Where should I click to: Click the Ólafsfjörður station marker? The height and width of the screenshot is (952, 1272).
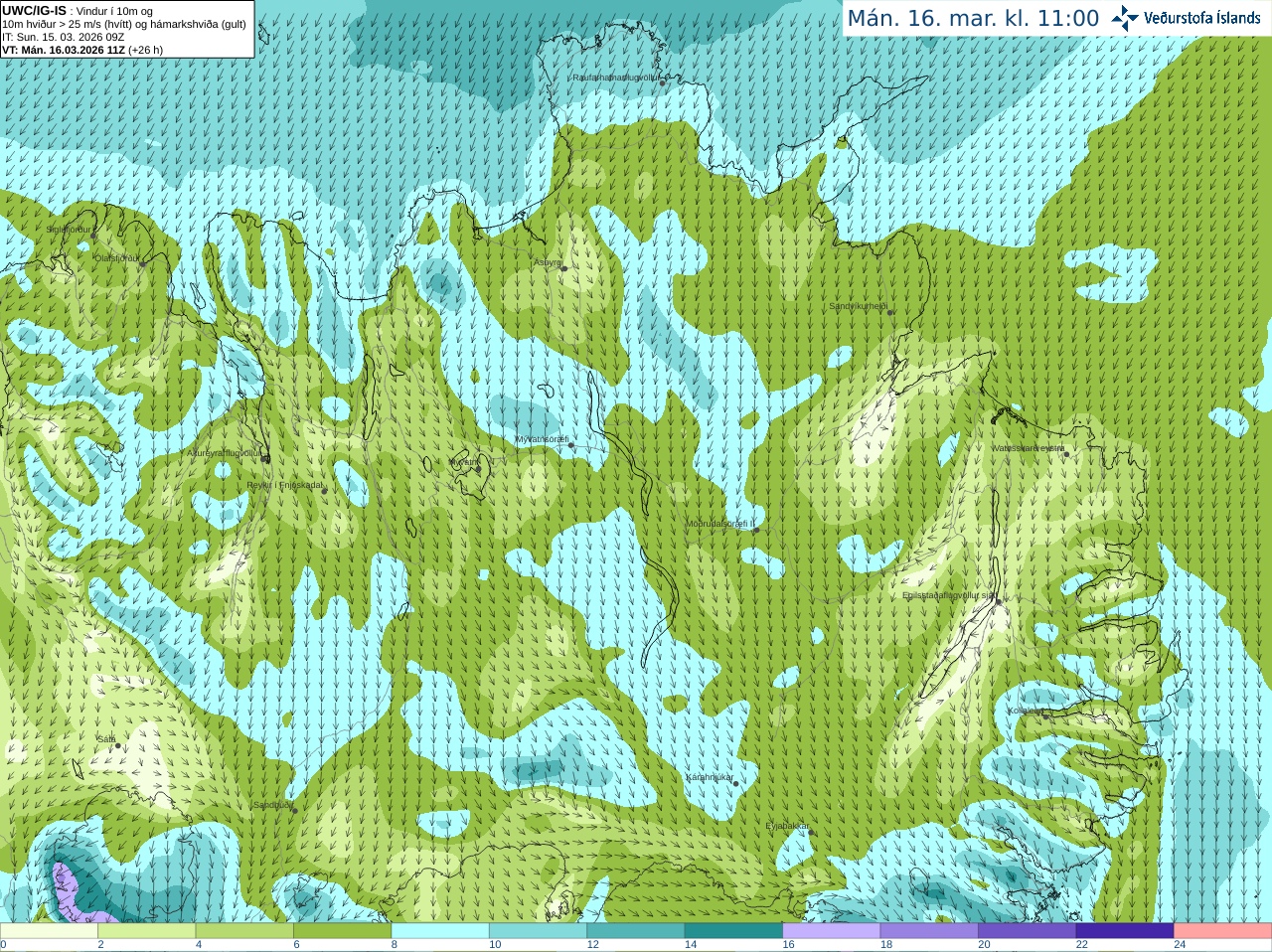(142, 263)
